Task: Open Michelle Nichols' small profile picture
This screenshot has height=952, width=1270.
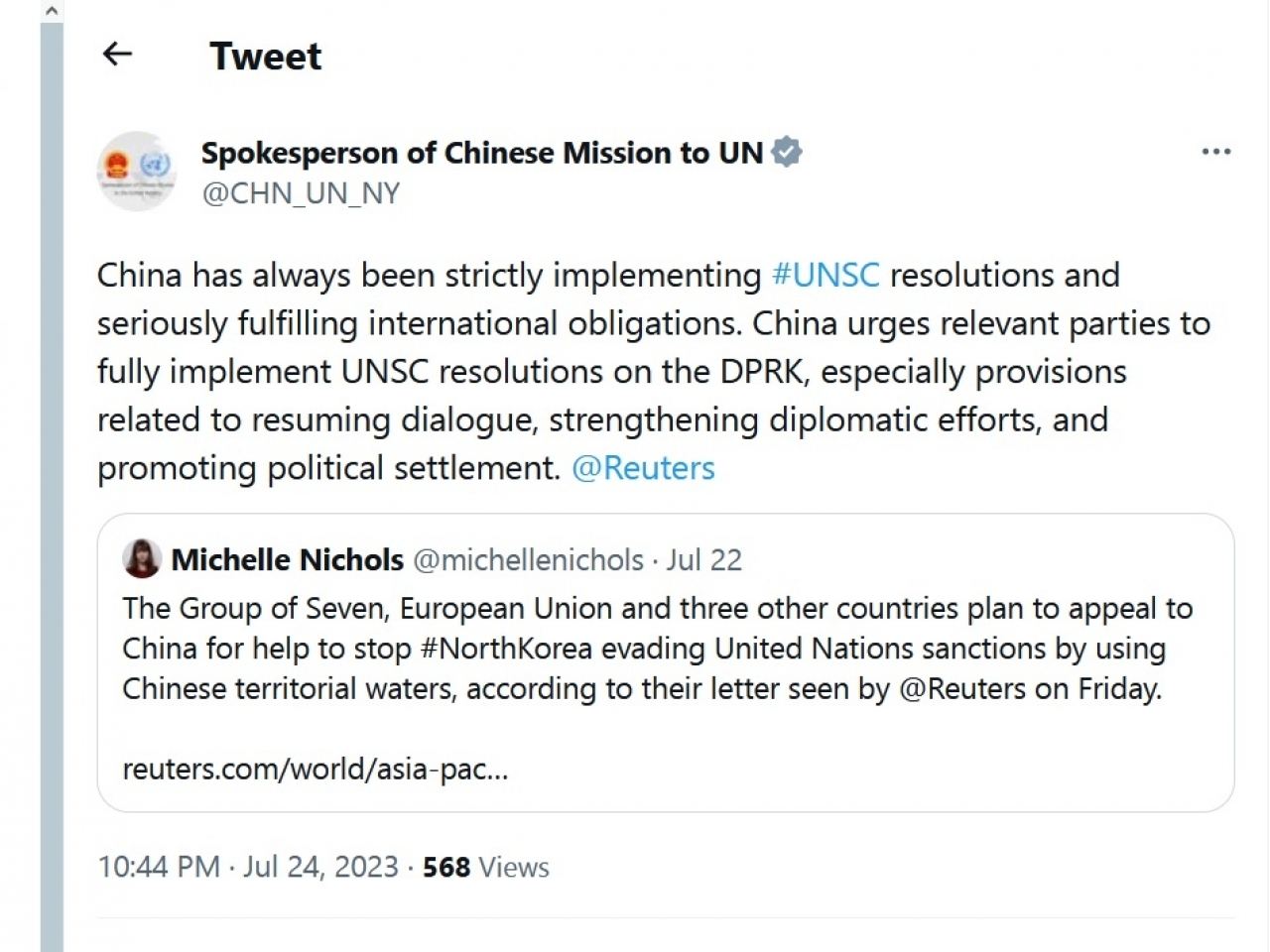Action: pyautogui.click(x=142, y=559)
